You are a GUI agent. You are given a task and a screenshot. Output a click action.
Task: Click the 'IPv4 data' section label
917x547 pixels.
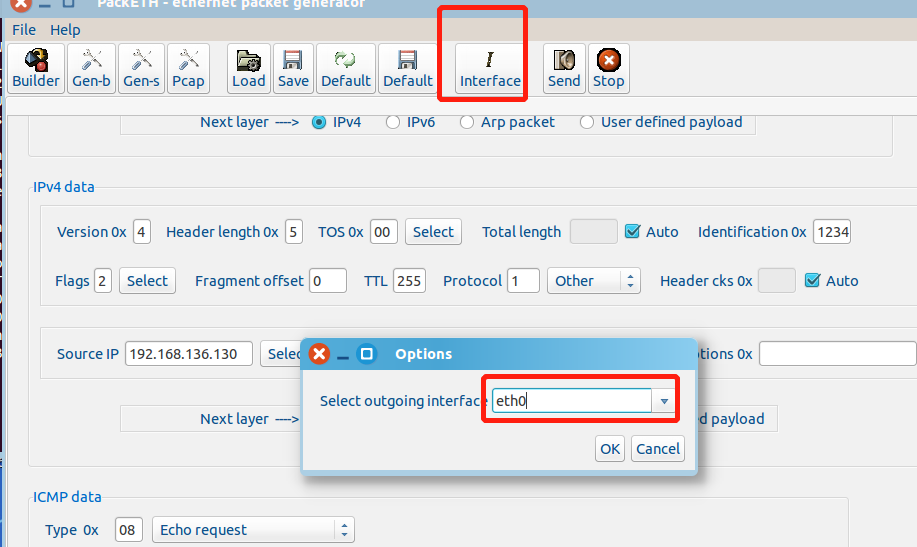64,187
